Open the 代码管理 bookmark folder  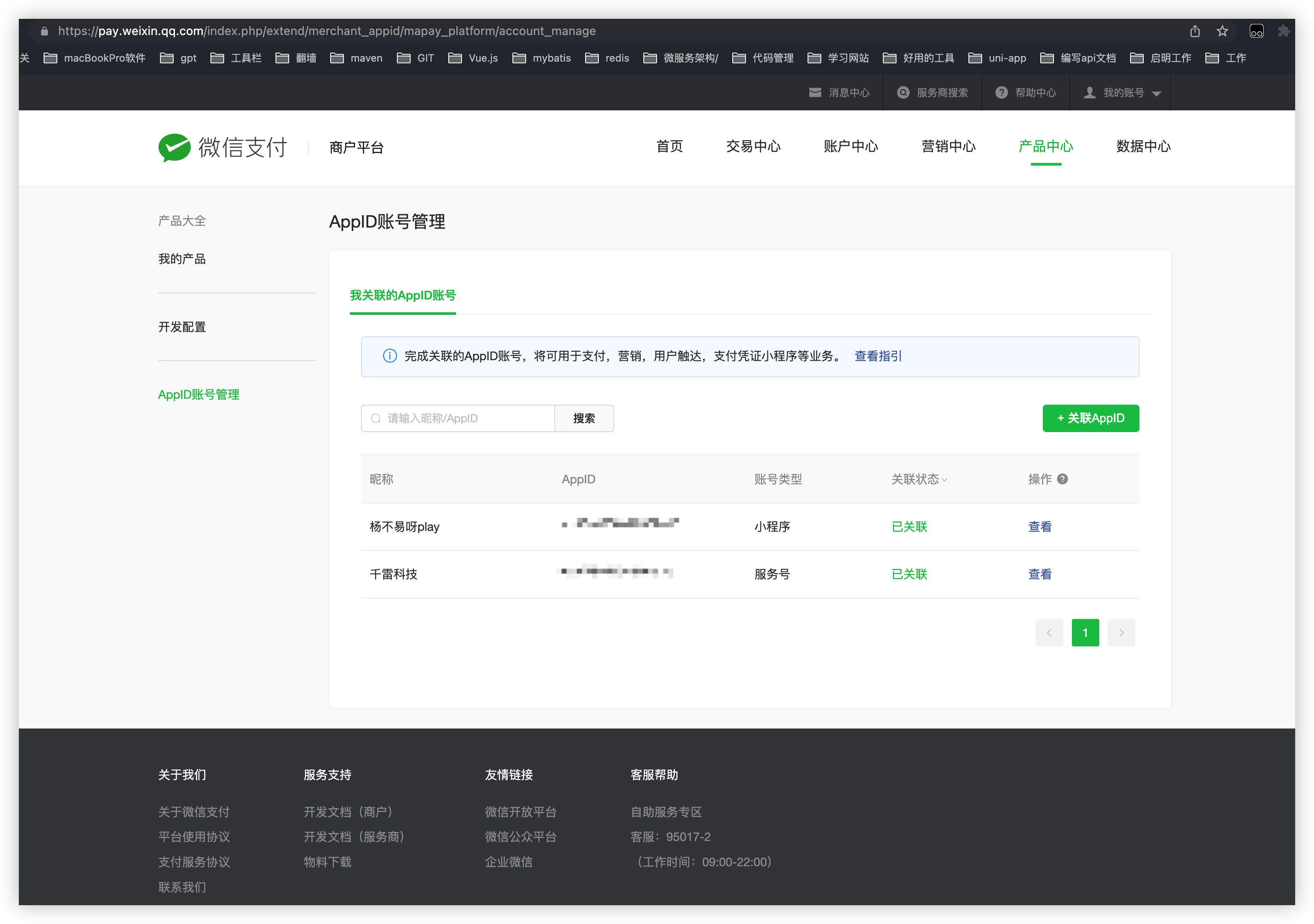763,58
